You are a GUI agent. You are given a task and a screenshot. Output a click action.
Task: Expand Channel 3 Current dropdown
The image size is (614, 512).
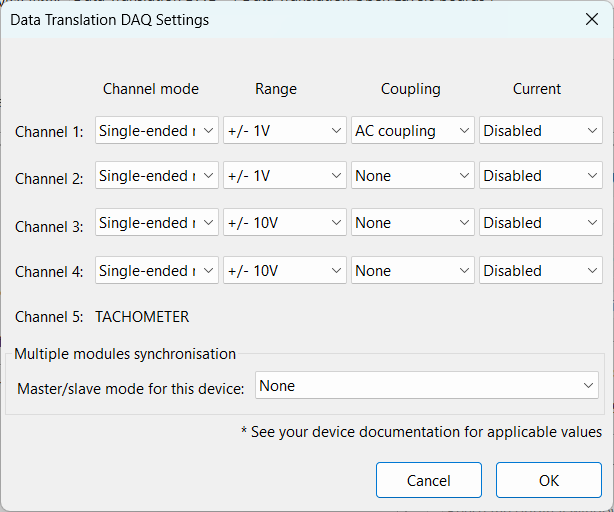pyautogui.click(x=540, y=223)
